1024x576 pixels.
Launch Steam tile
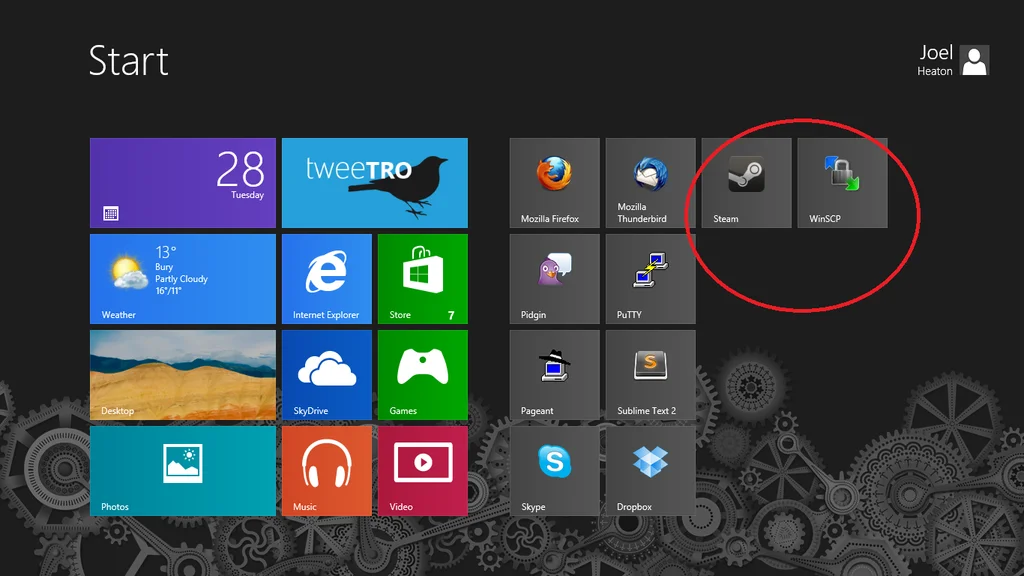pyautogui.click(x=746, y=183)
